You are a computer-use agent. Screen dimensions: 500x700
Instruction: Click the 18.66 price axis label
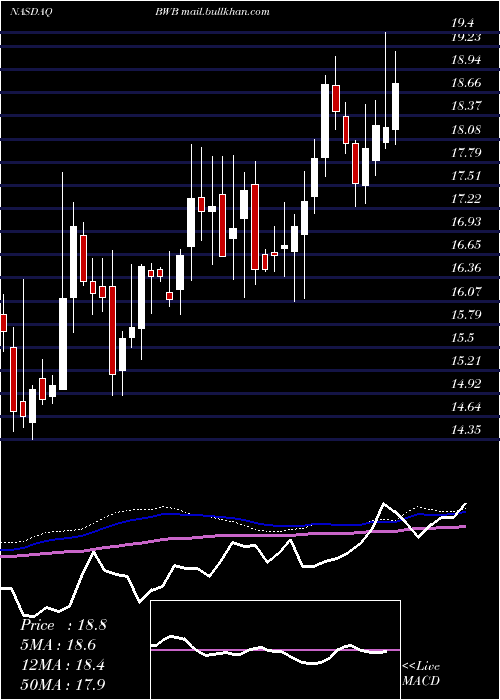(466, 83)
